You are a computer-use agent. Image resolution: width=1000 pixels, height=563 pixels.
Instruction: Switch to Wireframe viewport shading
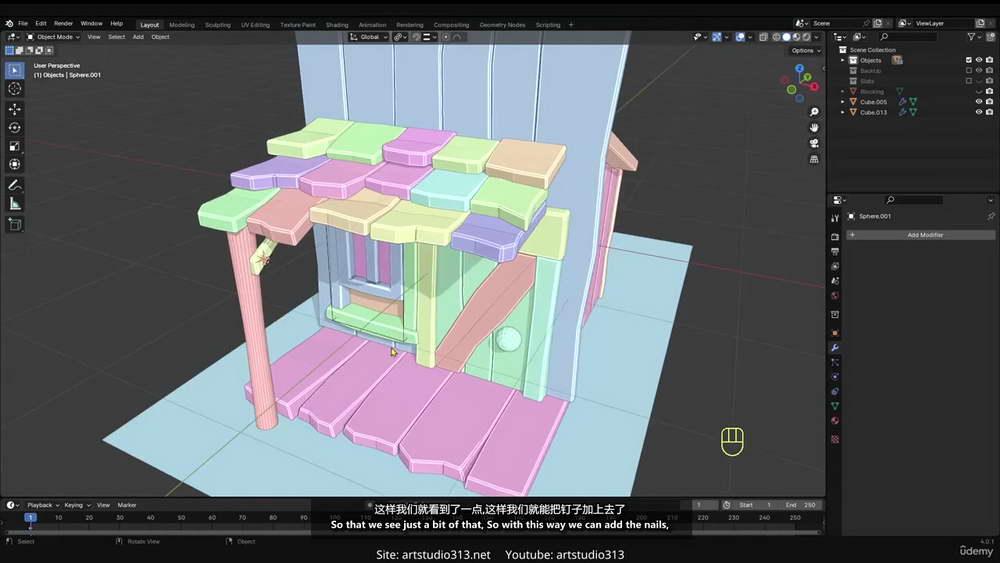click(776, 37)
